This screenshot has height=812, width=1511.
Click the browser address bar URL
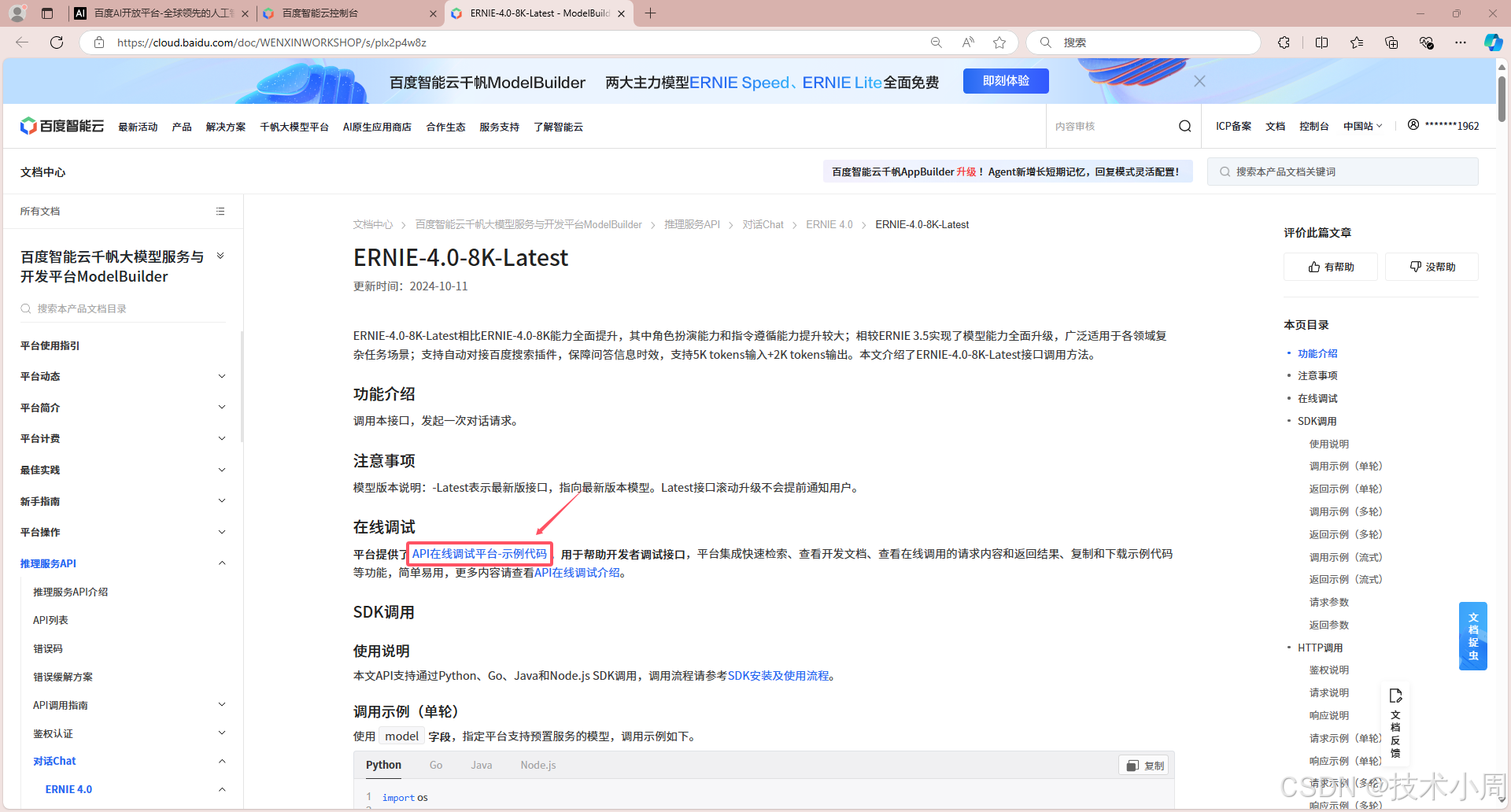[x=272, y=42]
